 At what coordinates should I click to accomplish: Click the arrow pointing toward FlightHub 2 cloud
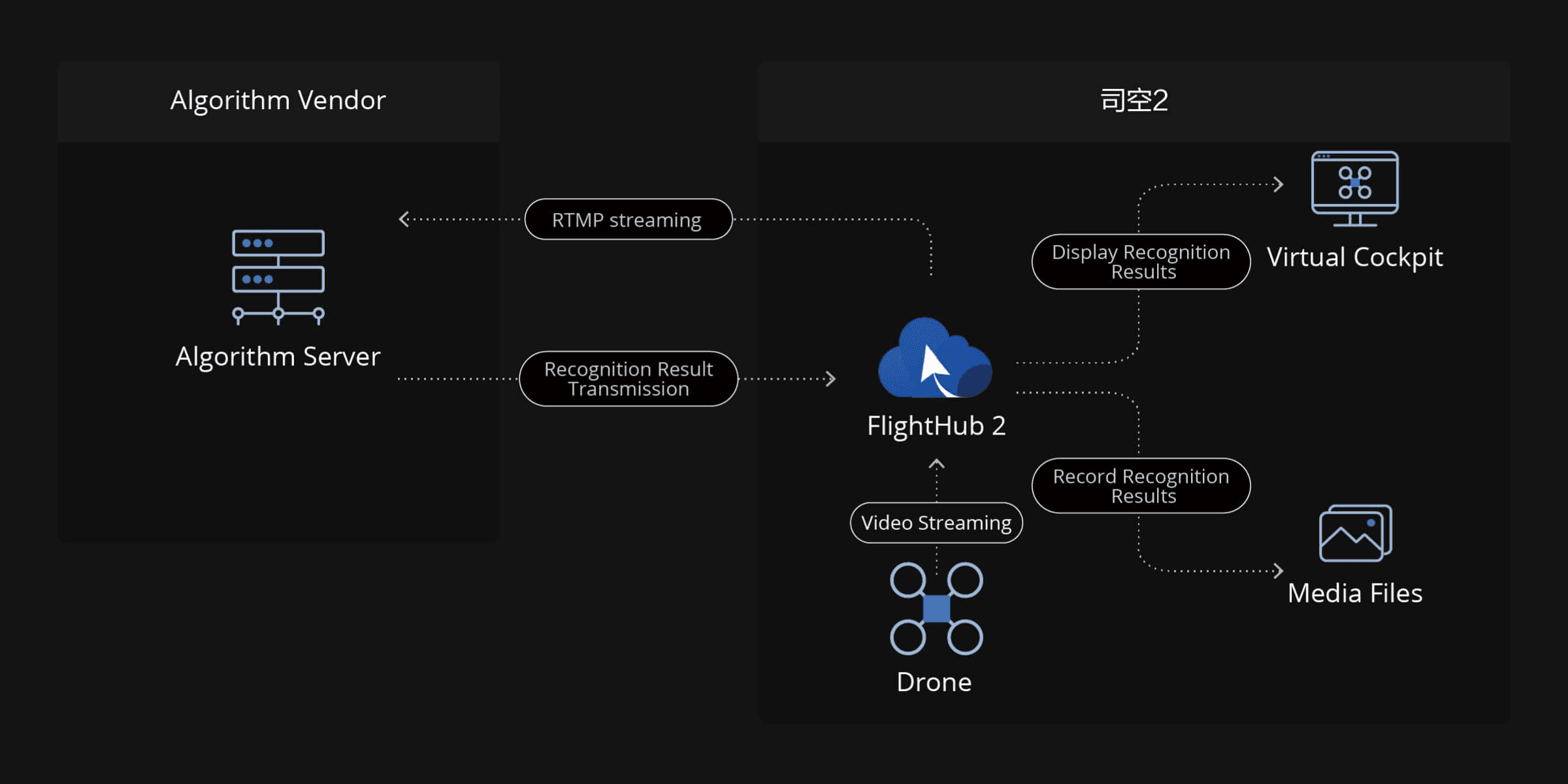[x=830, y=379]
